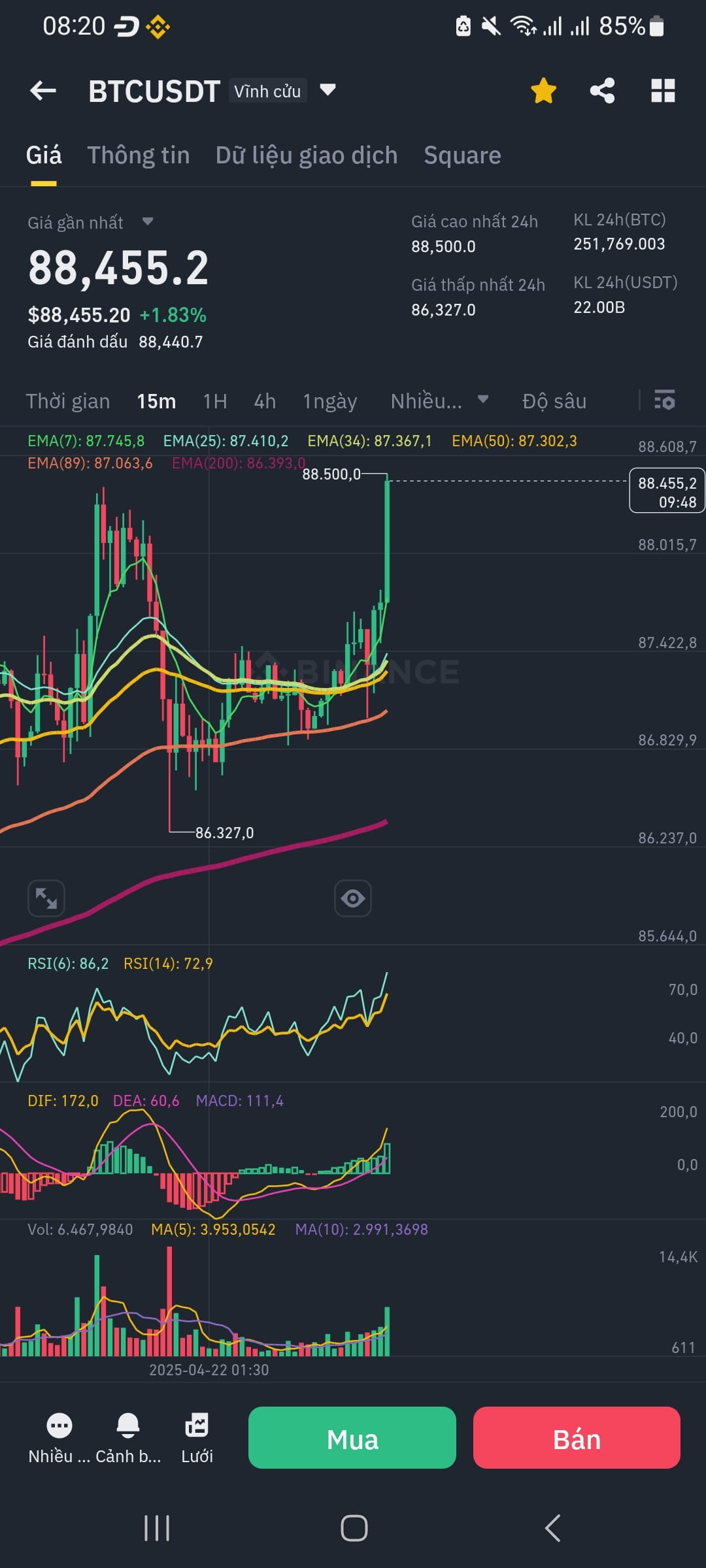This screenshot has height=1568, width=706.
Task: Tap the EMA(34) indicator label
Action: click(x=370, y=441)
